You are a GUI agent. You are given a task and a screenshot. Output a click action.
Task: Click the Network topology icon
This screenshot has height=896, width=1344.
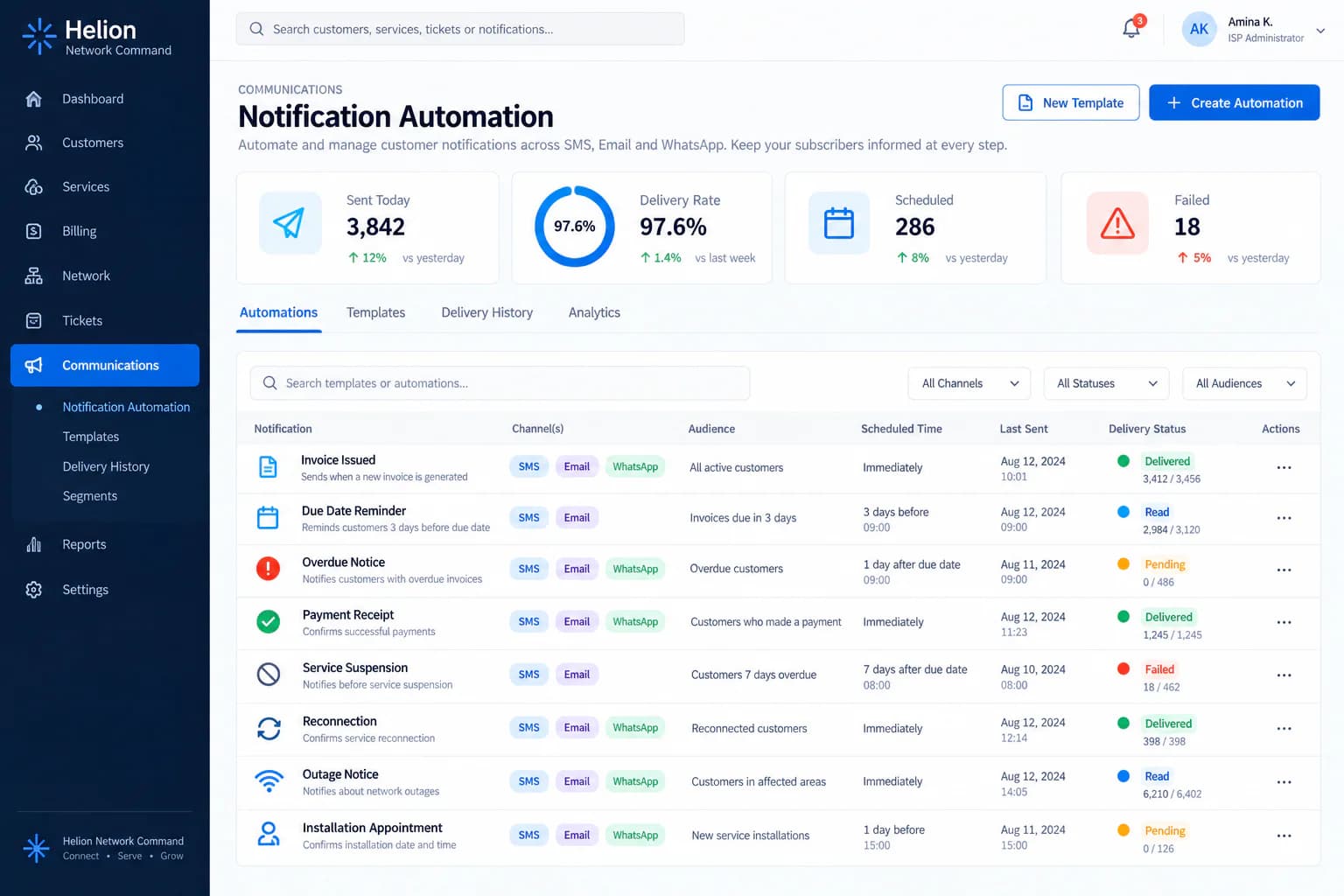tap(34, 276)
